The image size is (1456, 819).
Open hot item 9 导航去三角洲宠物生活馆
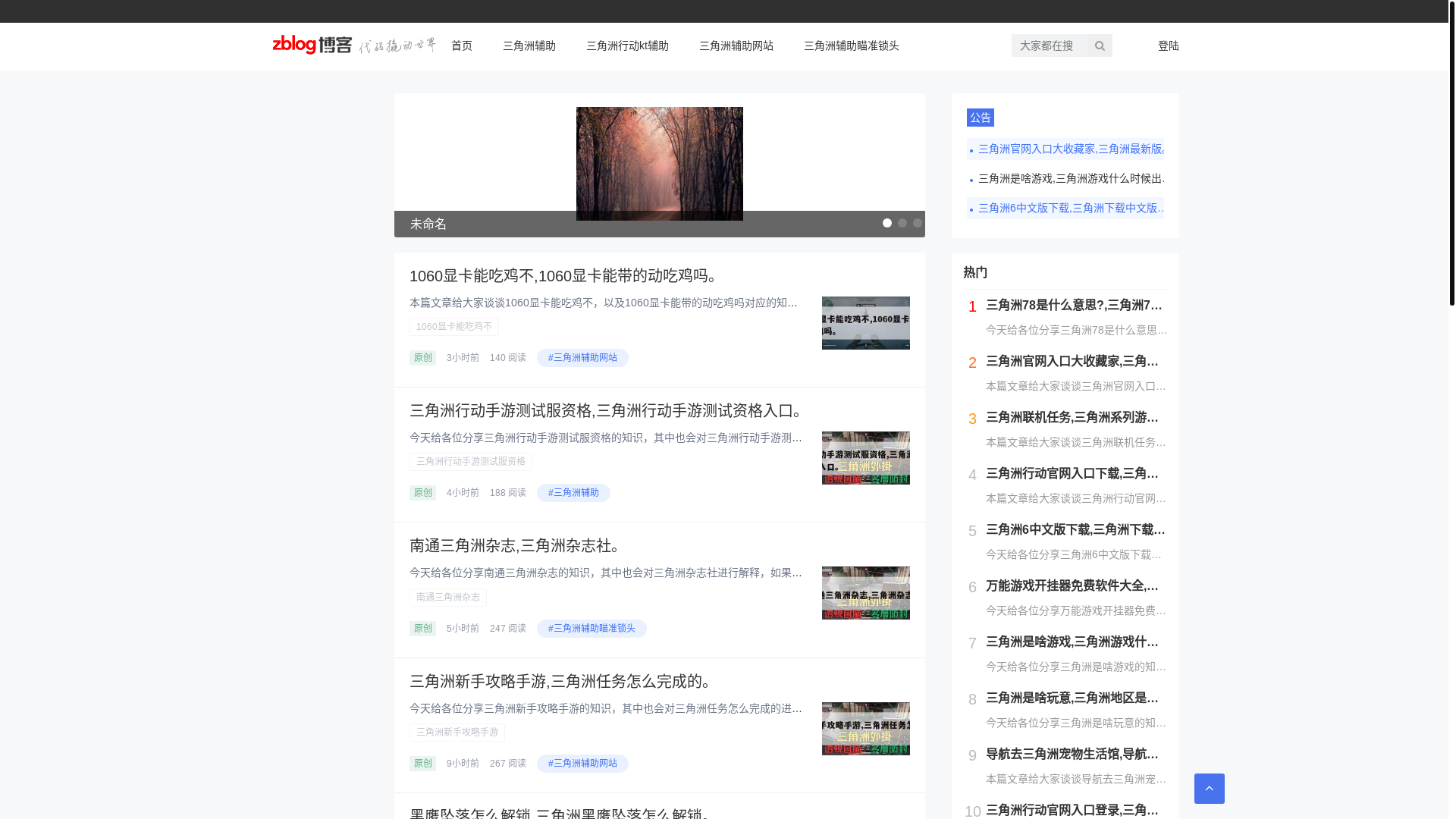1072,754
